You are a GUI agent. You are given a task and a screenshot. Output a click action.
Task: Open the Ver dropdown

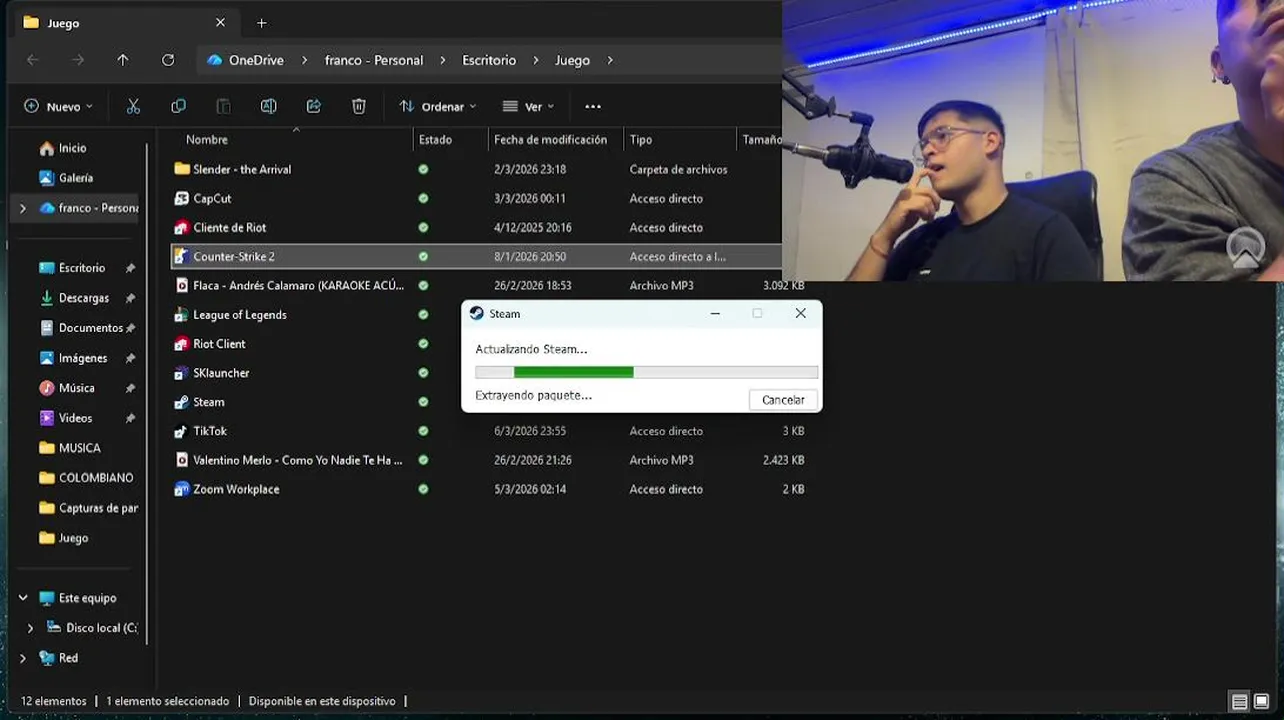(528, 107)
